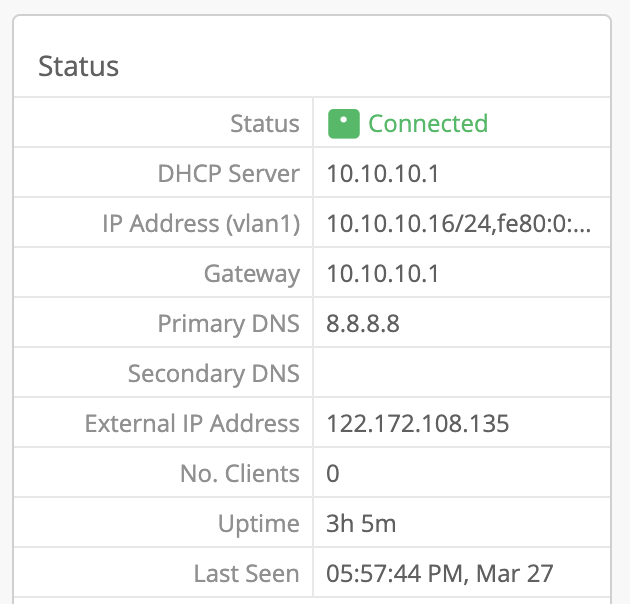The width and height of the screenshot is (630, 604).
Task: Select the "DHCP Server" row label
Action: coord(229,174)
